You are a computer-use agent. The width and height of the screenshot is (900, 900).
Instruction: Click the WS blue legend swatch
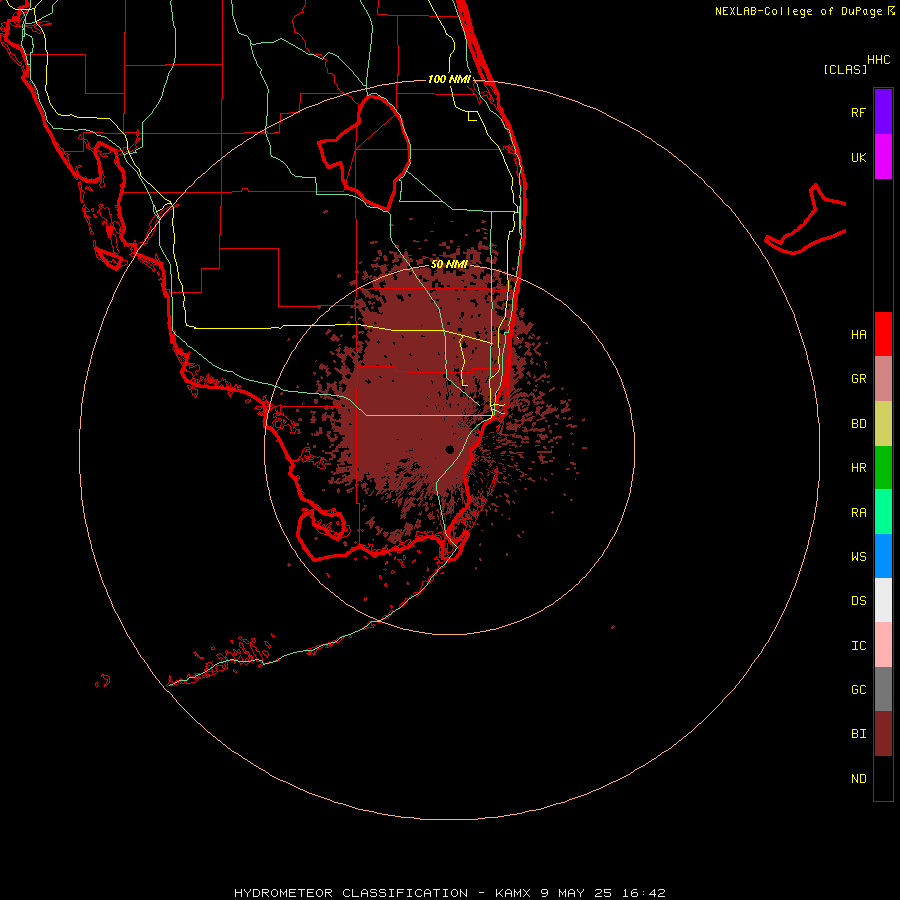pyautogui.click(x=883, y=556)
